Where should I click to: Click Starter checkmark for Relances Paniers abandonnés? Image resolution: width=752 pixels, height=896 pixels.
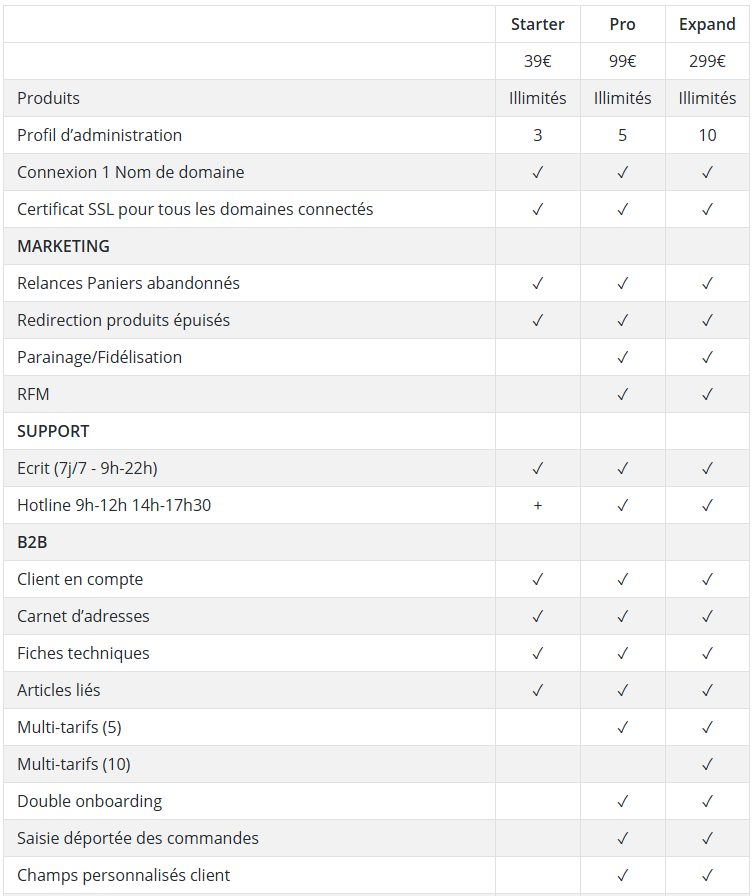click(537, 283)
